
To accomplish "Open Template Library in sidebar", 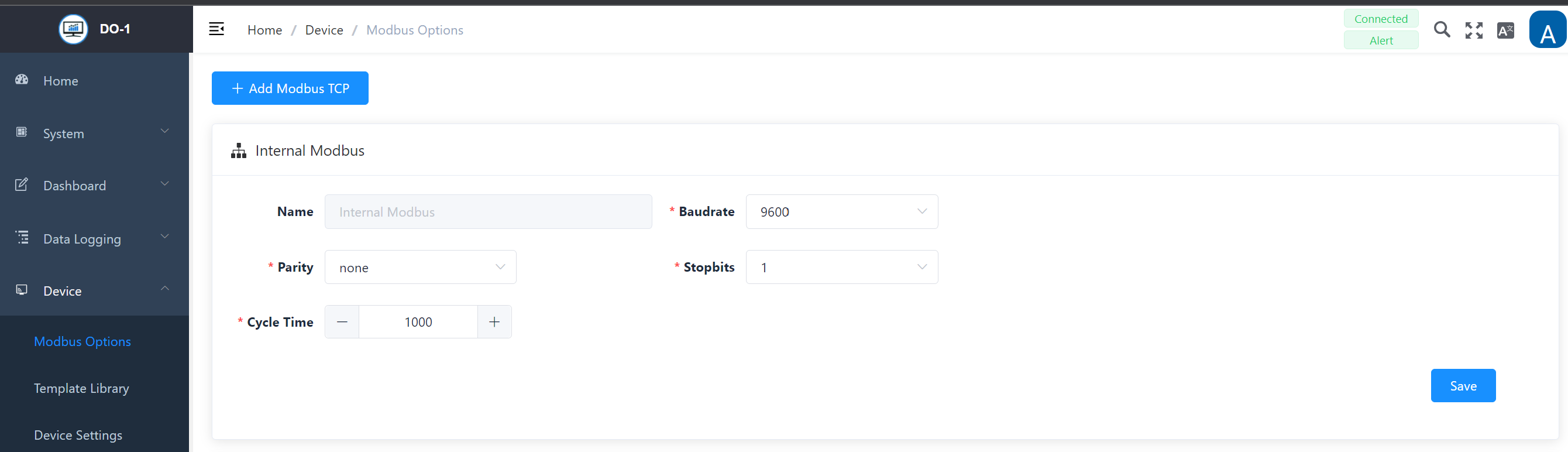I will (81, 388).
